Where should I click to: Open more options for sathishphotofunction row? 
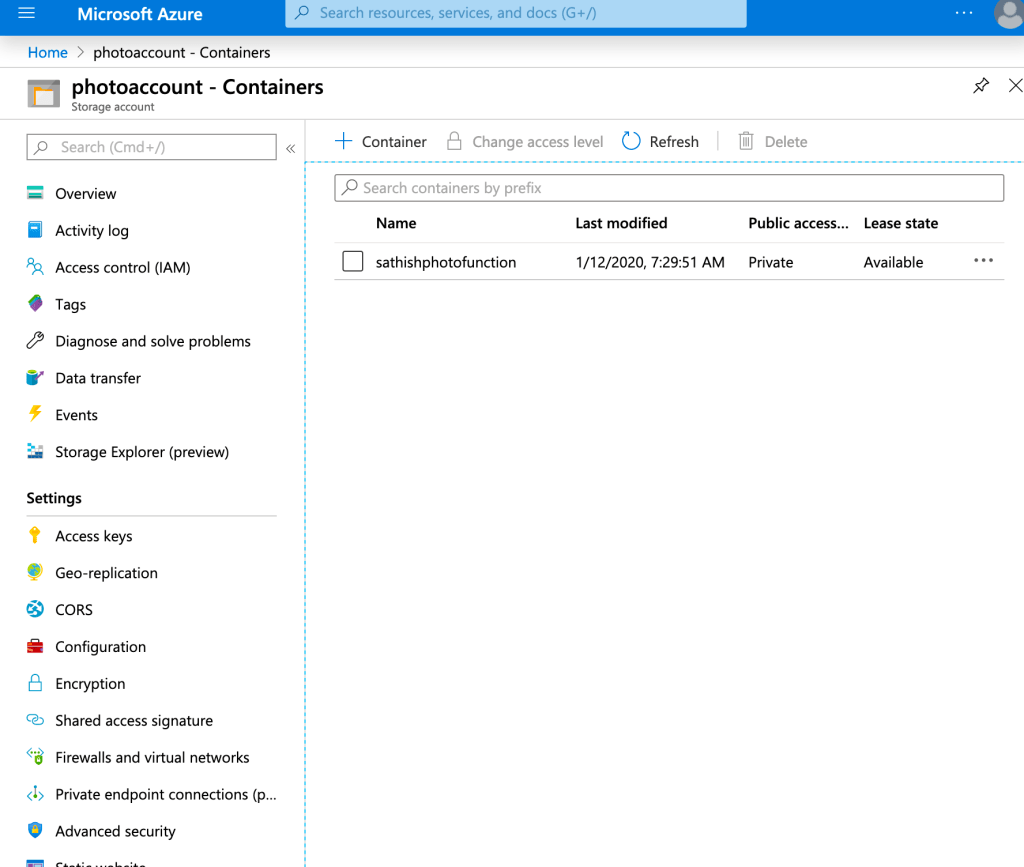(983, 261)
